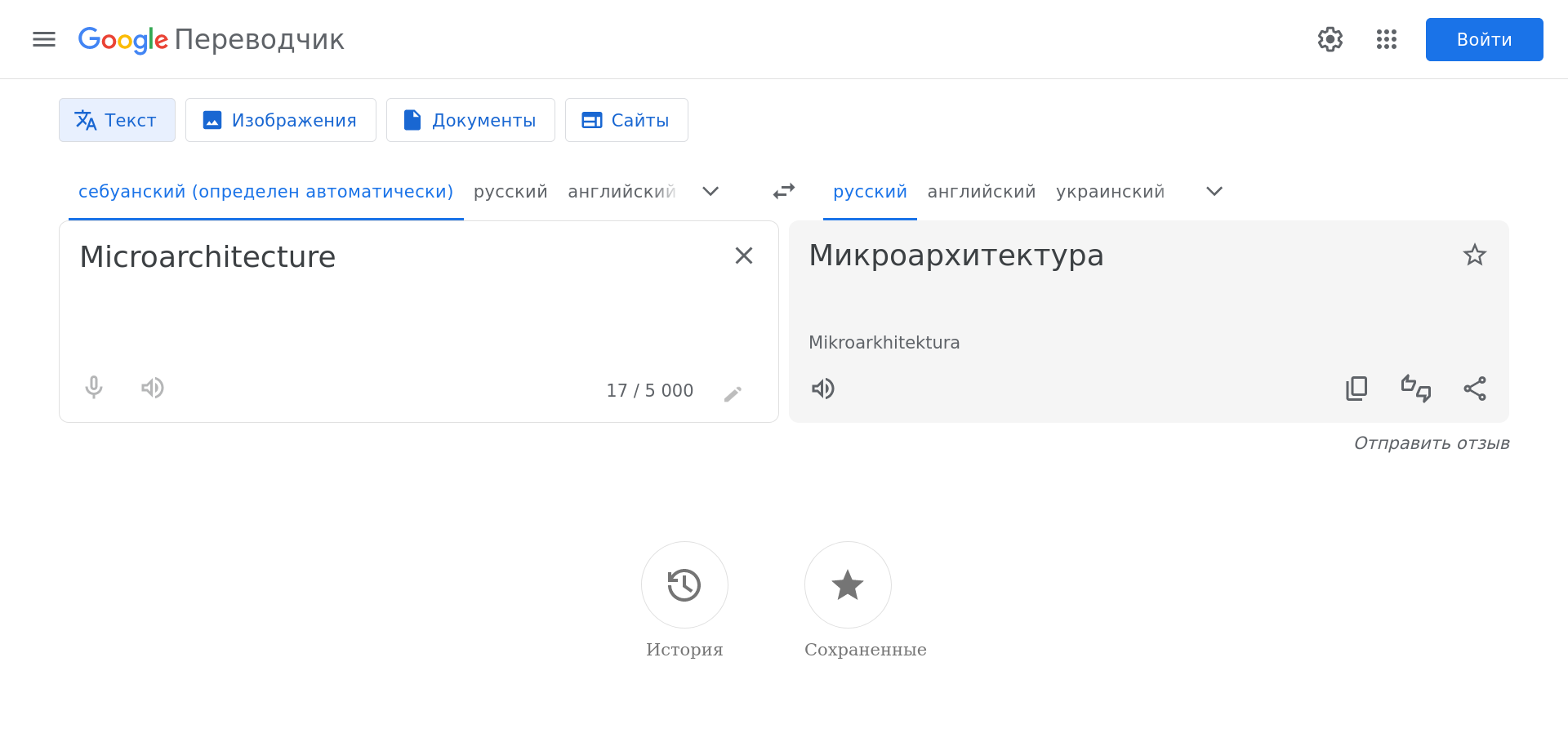
Task: Open the main hamburger menu
Action: [44, 39]
